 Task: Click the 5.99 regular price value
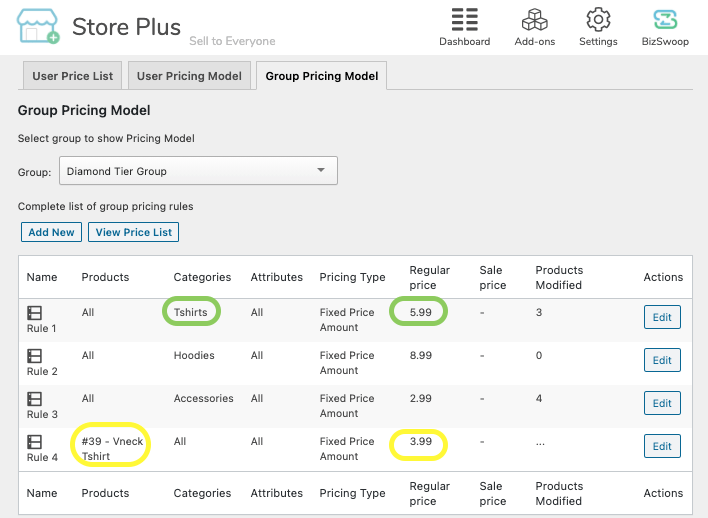coord(420,312)
